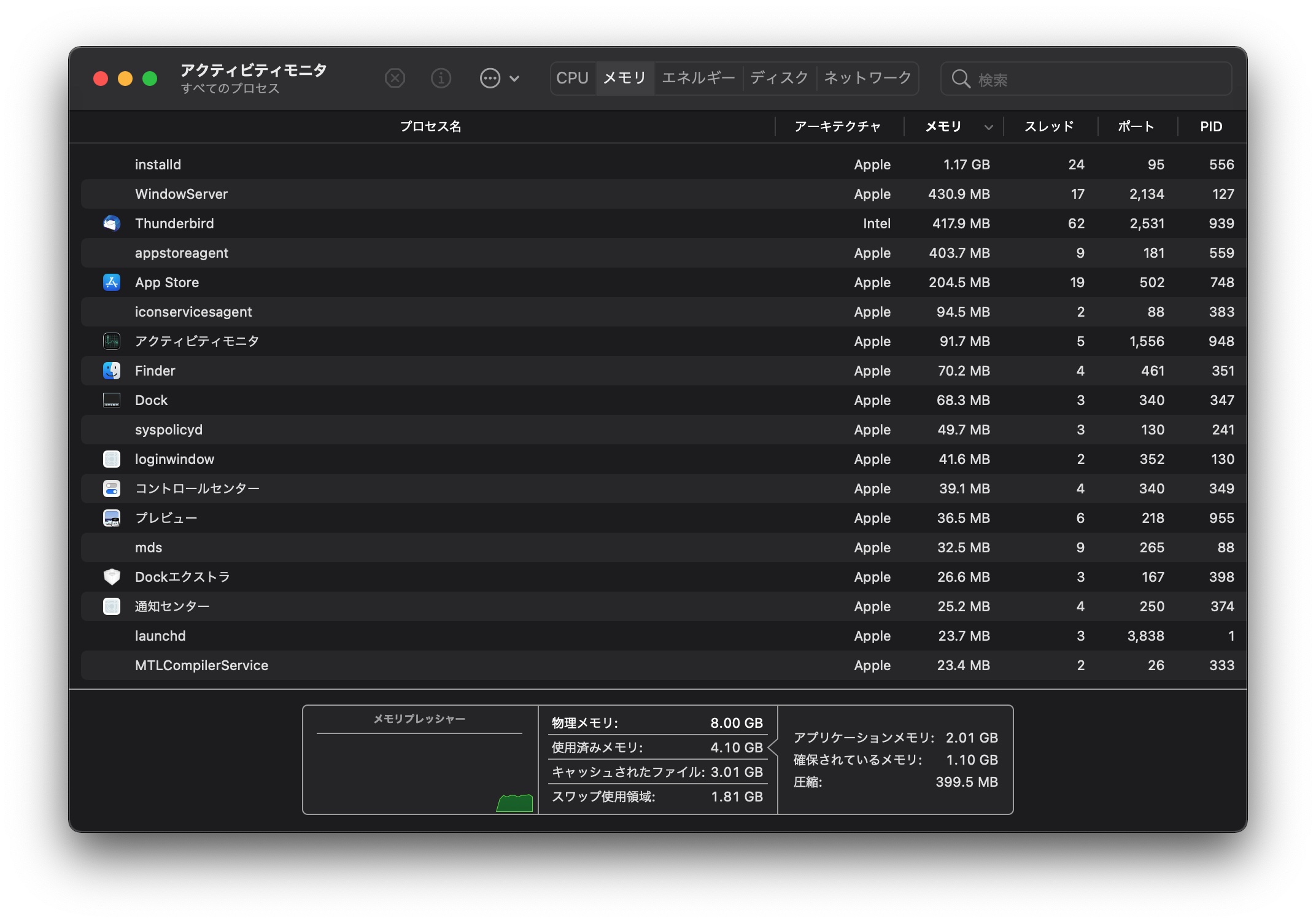Select the Thunderbird app icon

click(112, 223)
